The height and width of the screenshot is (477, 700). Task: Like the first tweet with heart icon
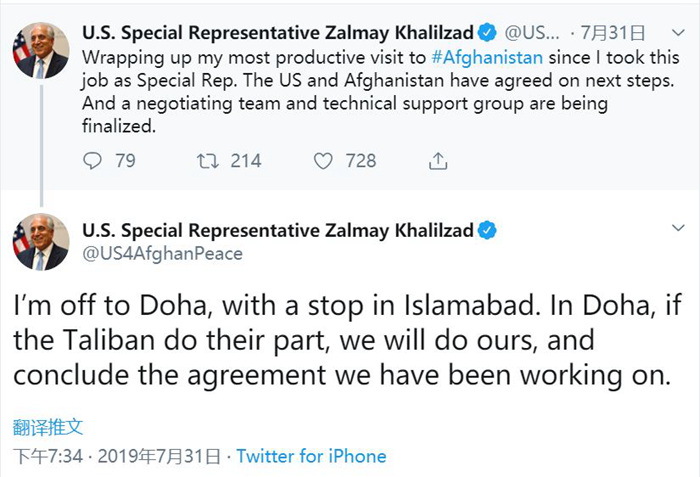click(x=322, y=160)
